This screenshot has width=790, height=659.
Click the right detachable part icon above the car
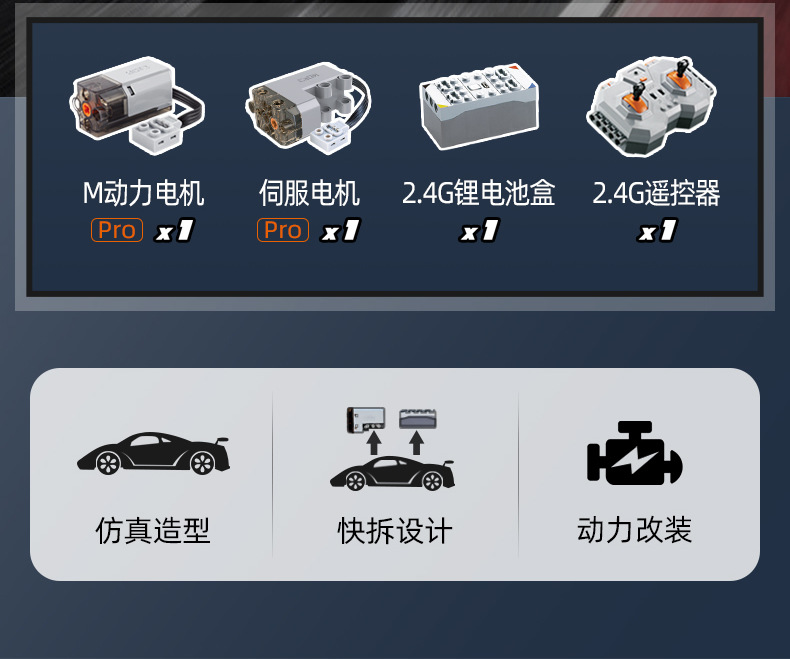click(418, 419)
